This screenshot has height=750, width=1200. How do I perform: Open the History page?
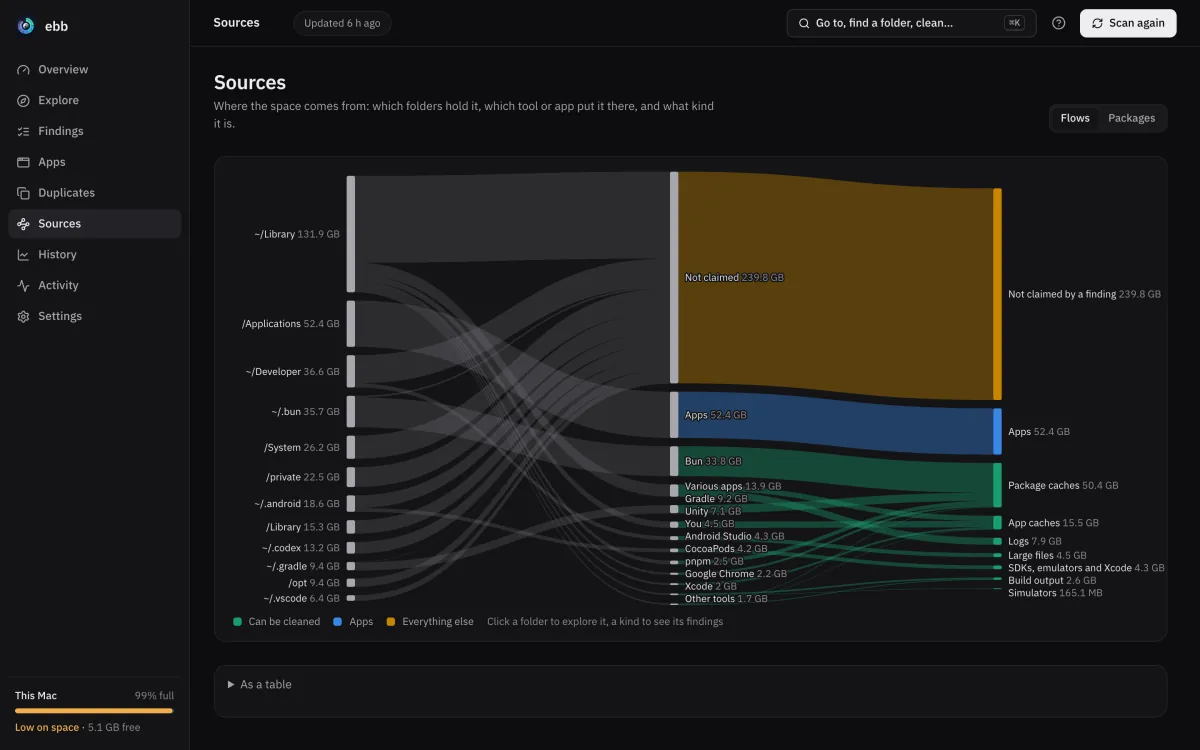[x=94, y=255]
